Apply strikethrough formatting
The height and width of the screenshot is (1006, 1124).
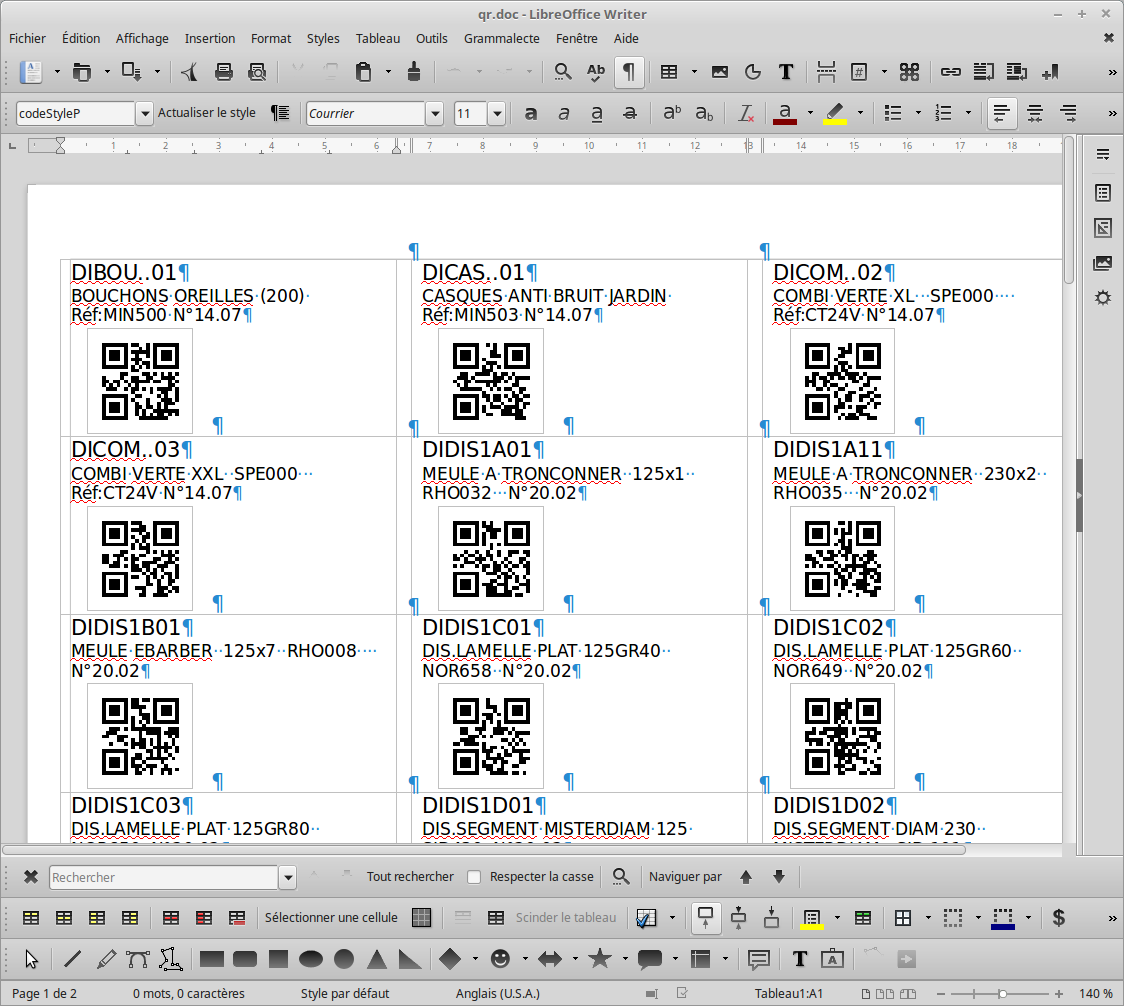pos(629,113)
